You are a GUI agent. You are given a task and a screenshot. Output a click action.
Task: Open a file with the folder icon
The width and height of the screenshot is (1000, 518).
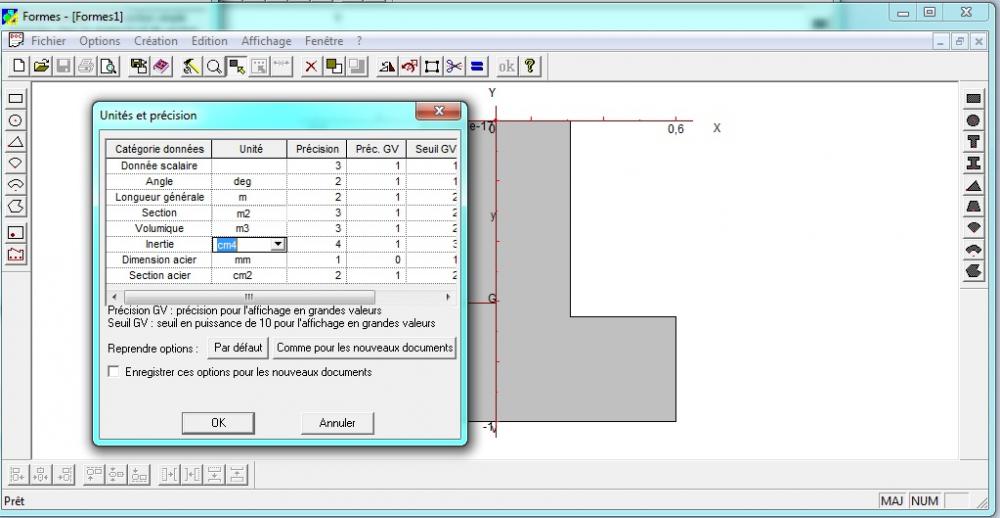point(42,66)
